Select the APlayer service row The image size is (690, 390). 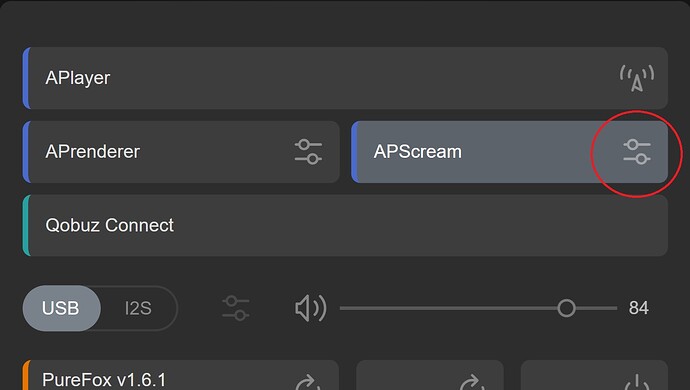[x=345, y=78]
